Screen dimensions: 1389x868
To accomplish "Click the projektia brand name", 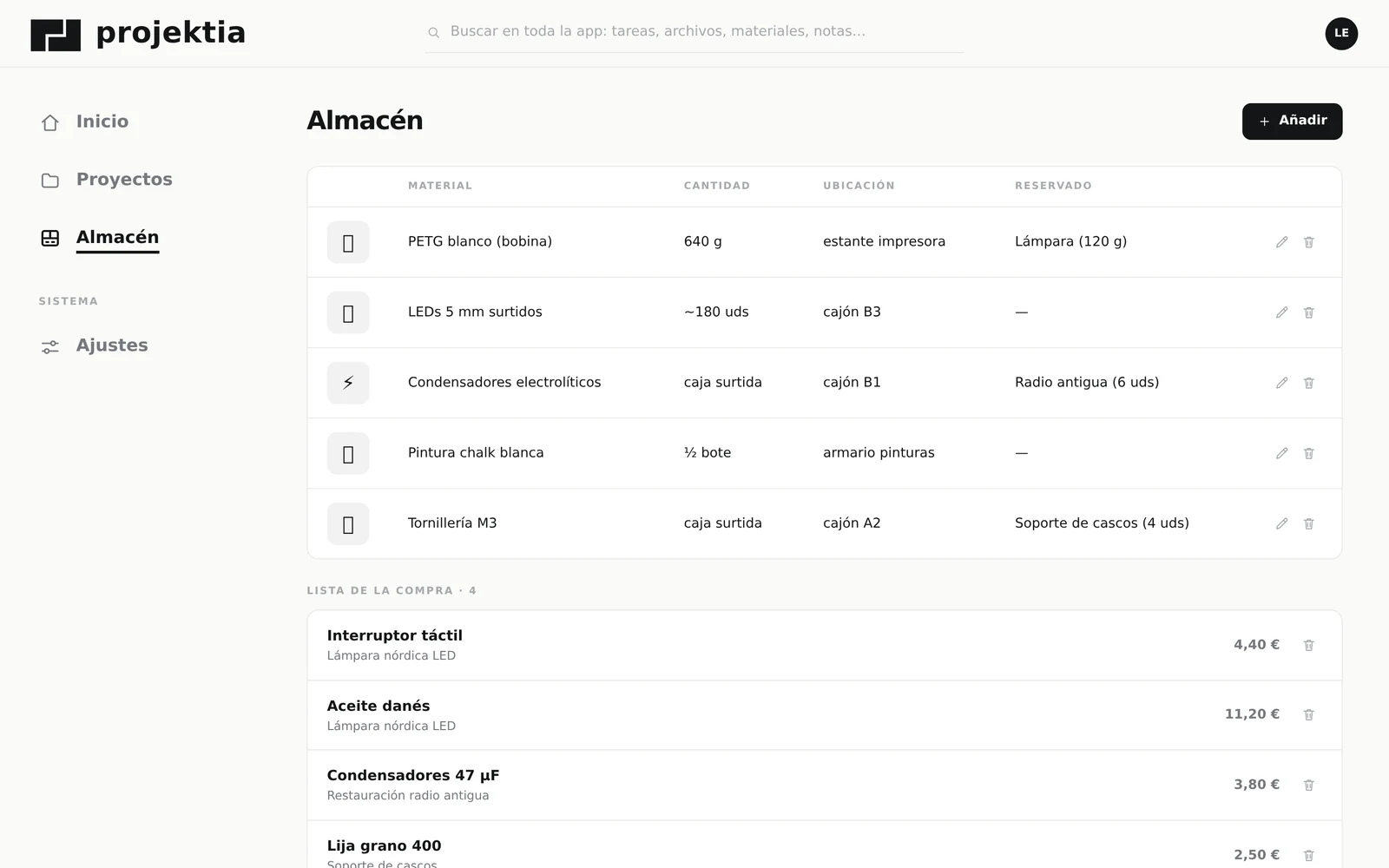I will (x=171, y=33).
